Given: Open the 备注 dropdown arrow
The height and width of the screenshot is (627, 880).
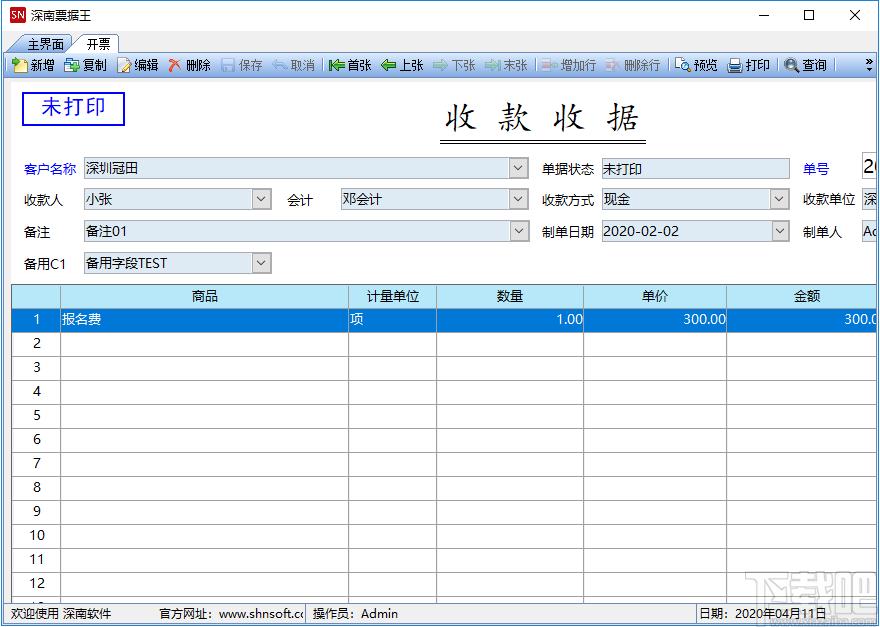Looking at the screenshot, I should tap(518, 231).
